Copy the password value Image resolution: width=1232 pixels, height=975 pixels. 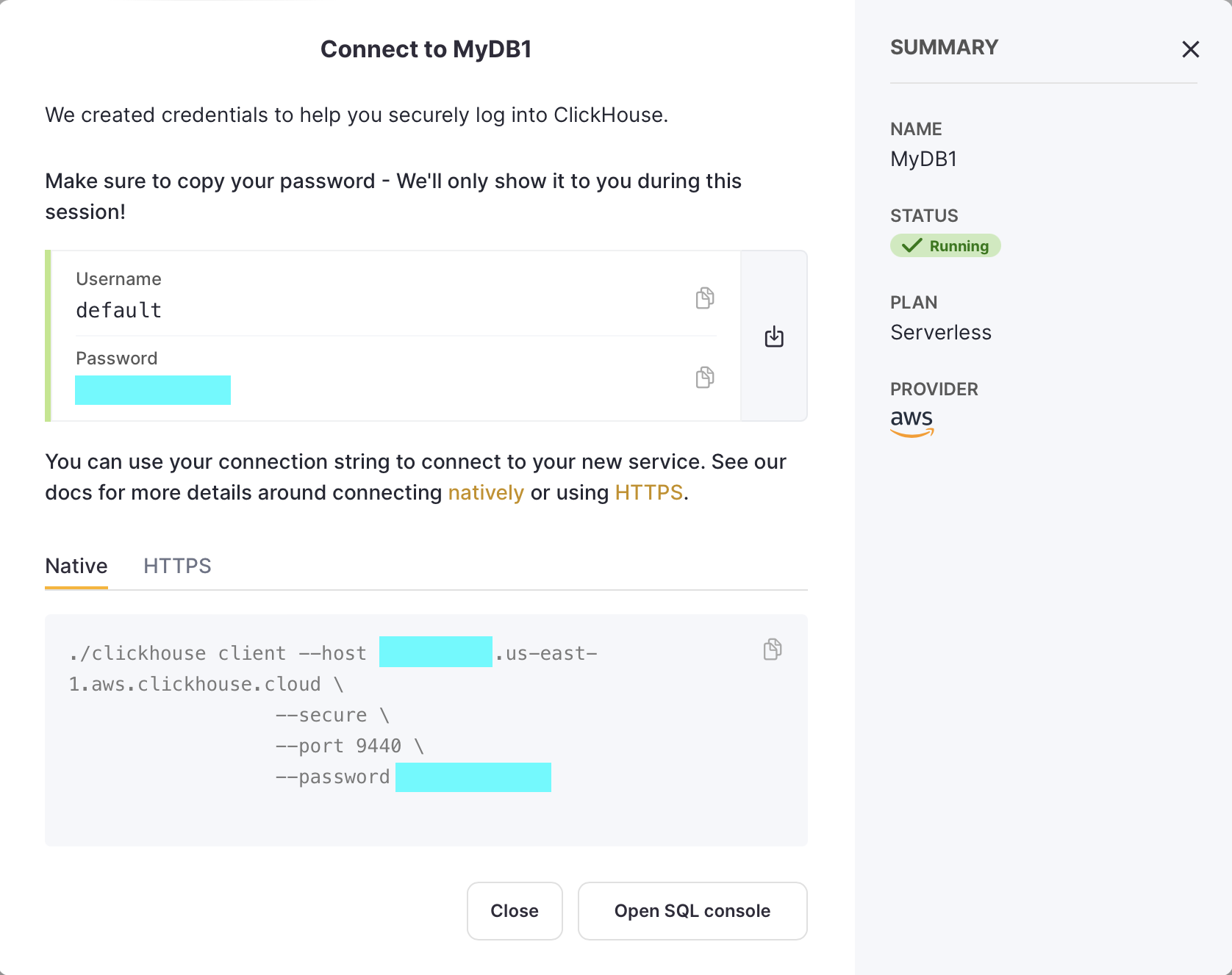coord(705,377)
